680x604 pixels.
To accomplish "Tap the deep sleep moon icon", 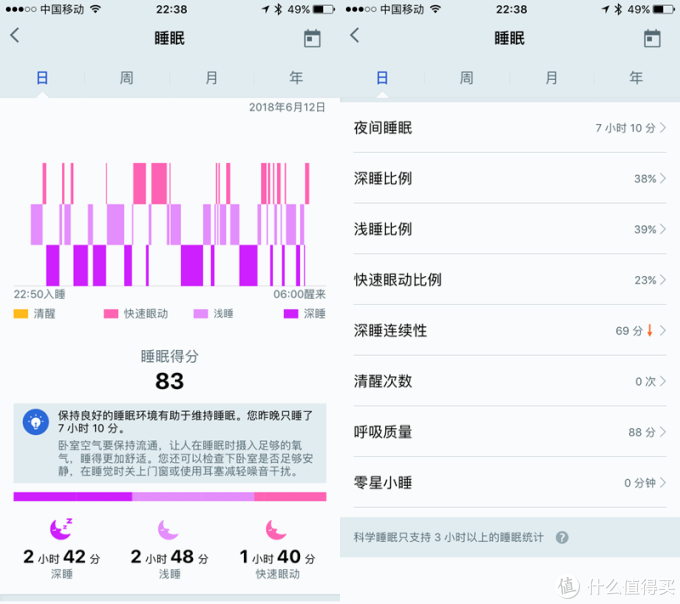I will click(61, 529).
